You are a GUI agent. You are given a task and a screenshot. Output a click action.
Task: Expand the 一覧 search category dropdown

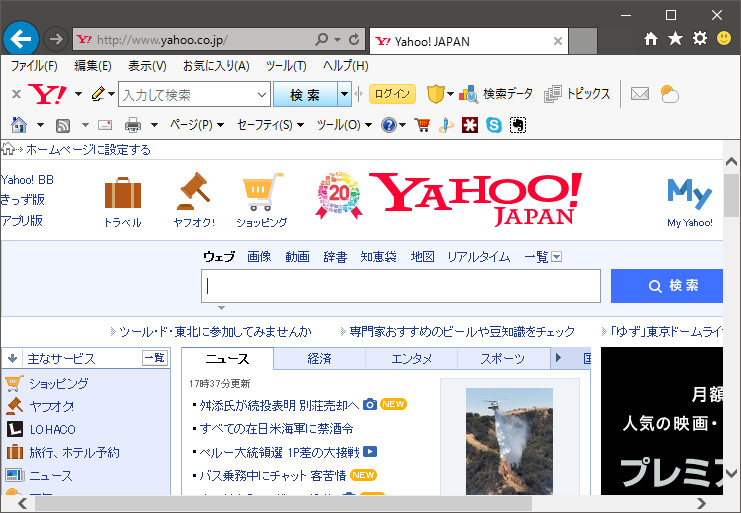557,257
